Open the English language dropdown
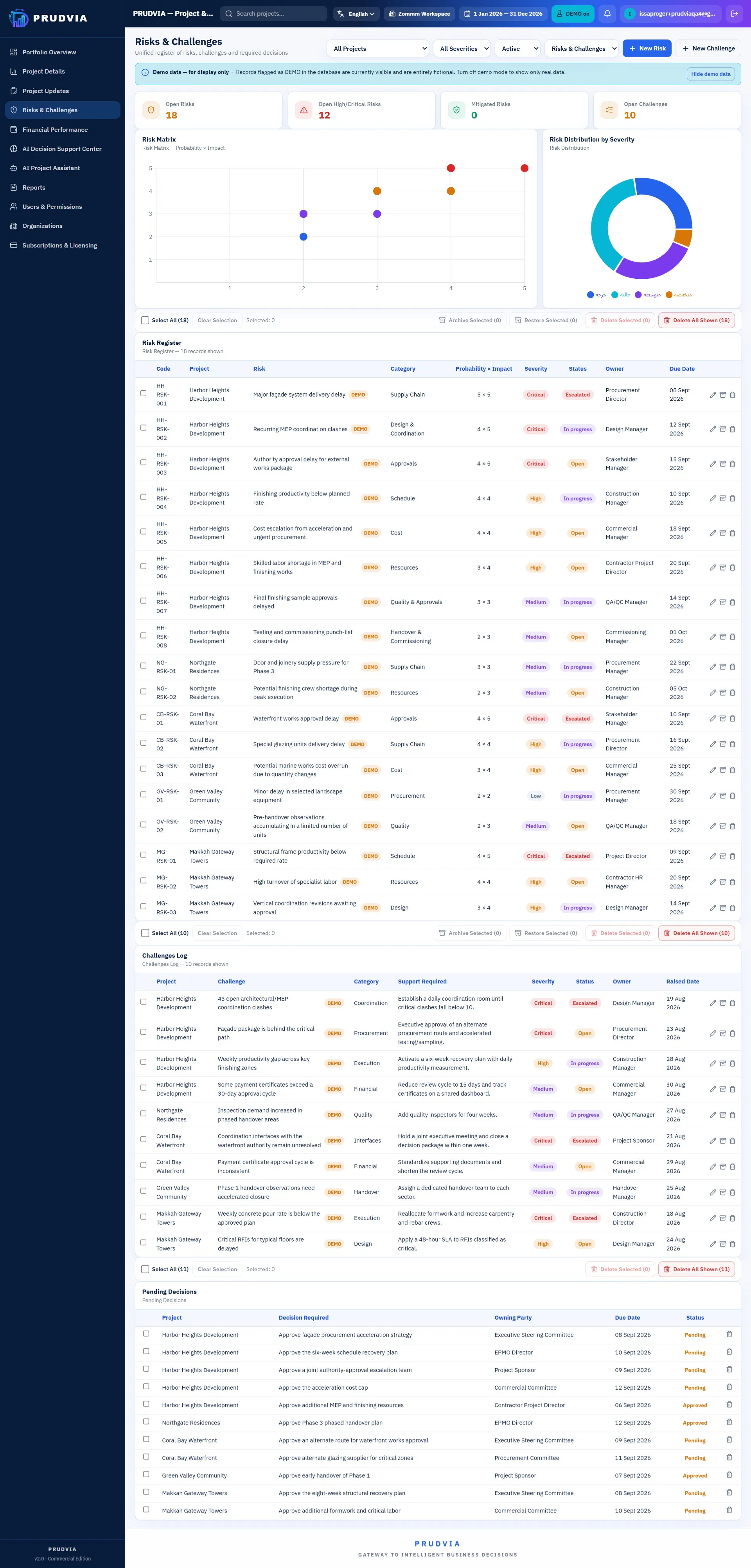Viewport: 751px width, 1568px height. 356,13
